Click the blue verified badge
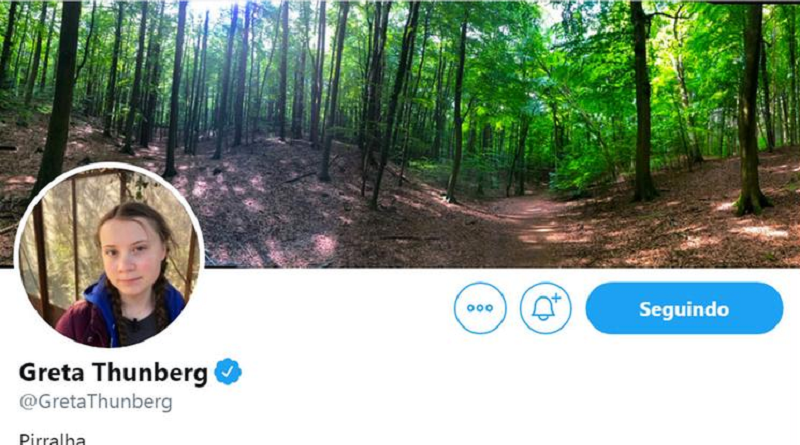Screen dimensions: 800x445 click(229, 373)
